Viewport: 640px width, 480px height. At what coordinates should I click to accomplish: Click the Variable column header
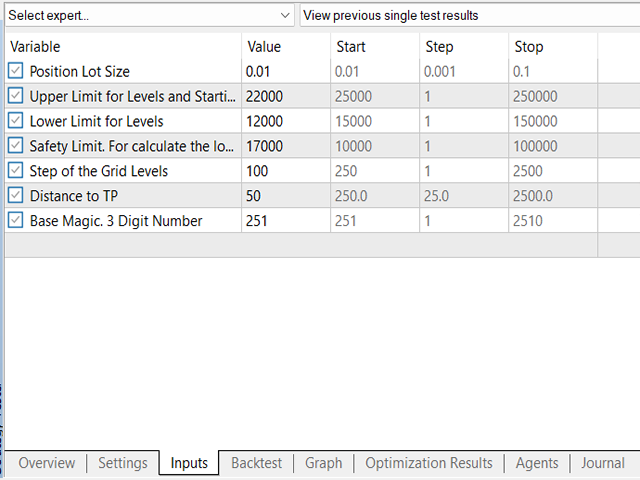[123, 47]
